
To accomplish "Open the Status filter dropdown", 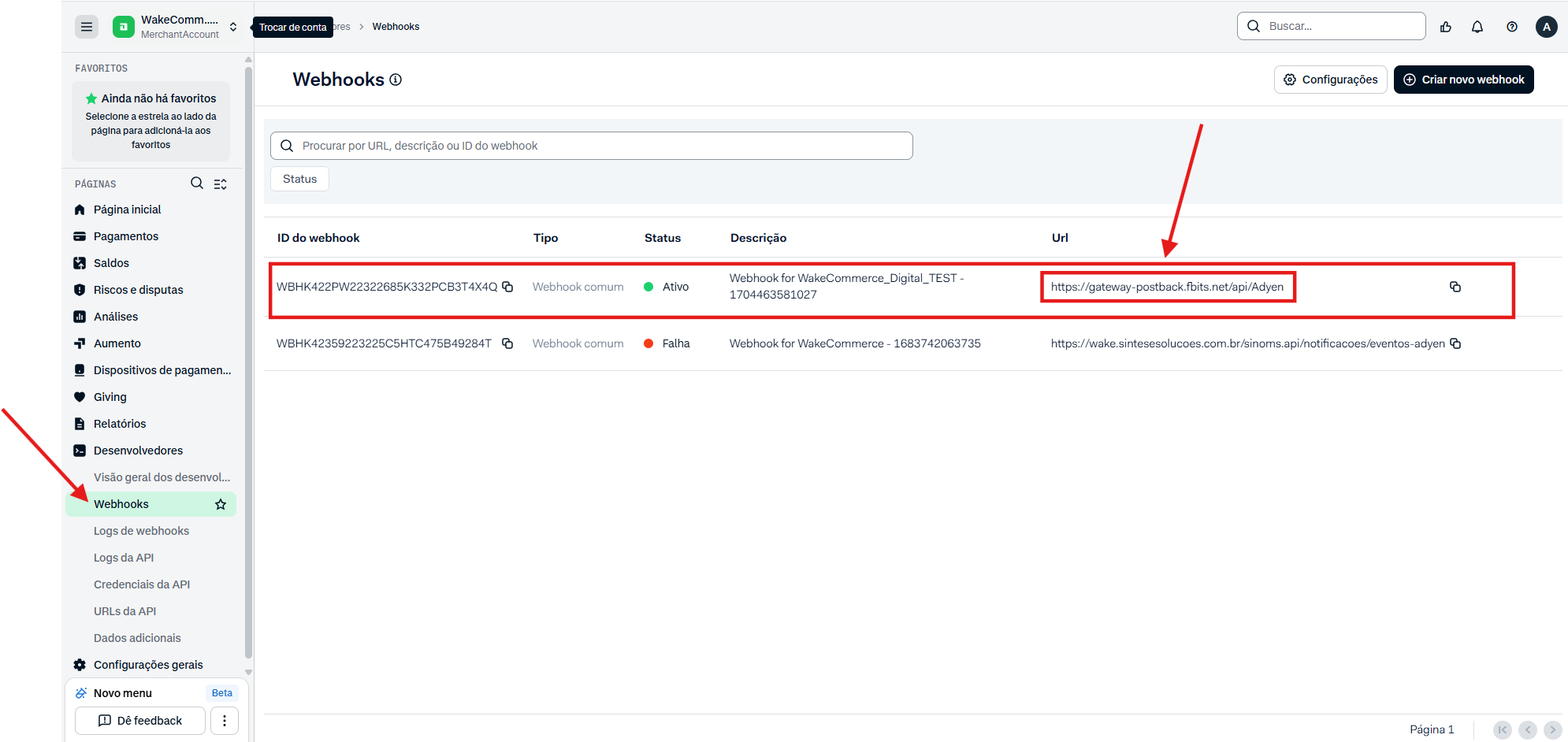I will click(299, 179).
